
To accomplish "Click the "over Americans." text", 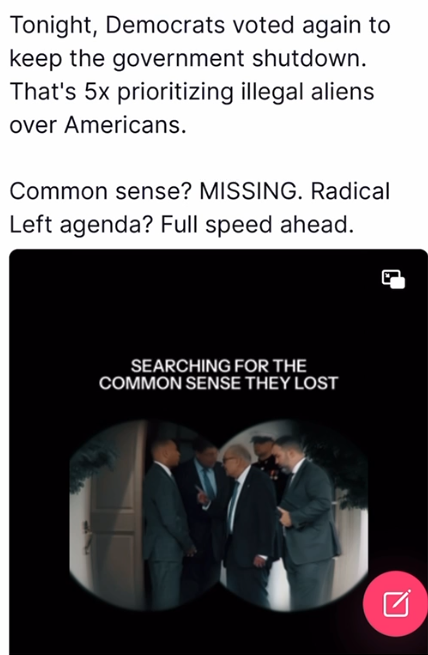I will click(x=98, y=125).
